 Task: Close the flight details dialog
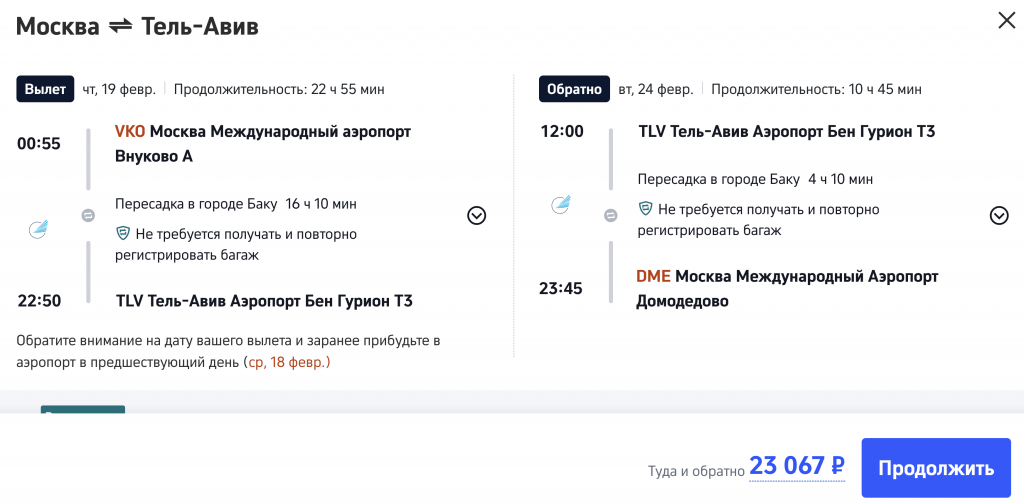pos(1006,20)
